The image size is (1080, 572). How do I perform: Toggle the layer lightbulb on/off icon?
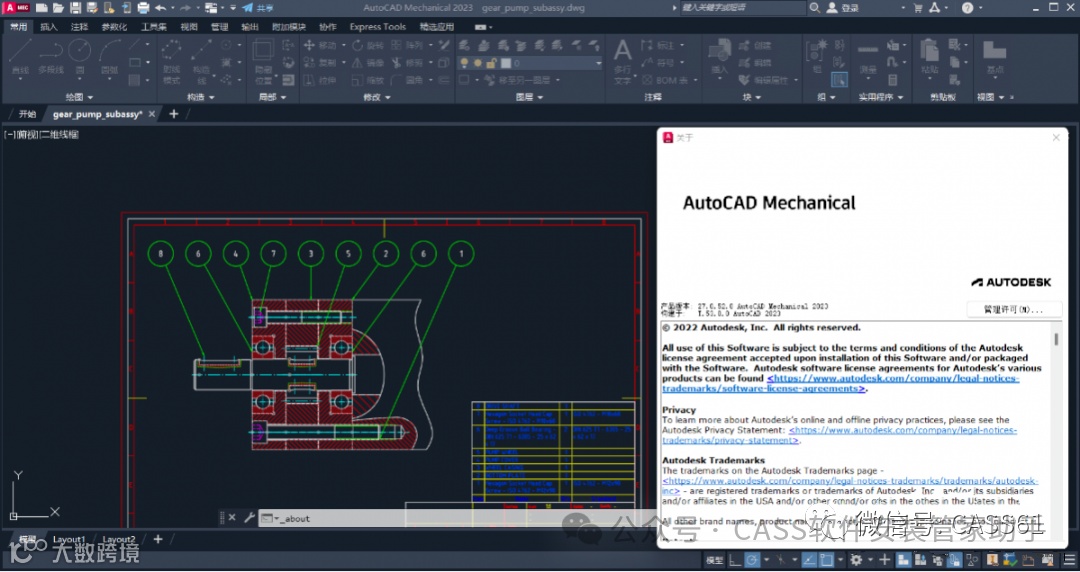point(464,63)
